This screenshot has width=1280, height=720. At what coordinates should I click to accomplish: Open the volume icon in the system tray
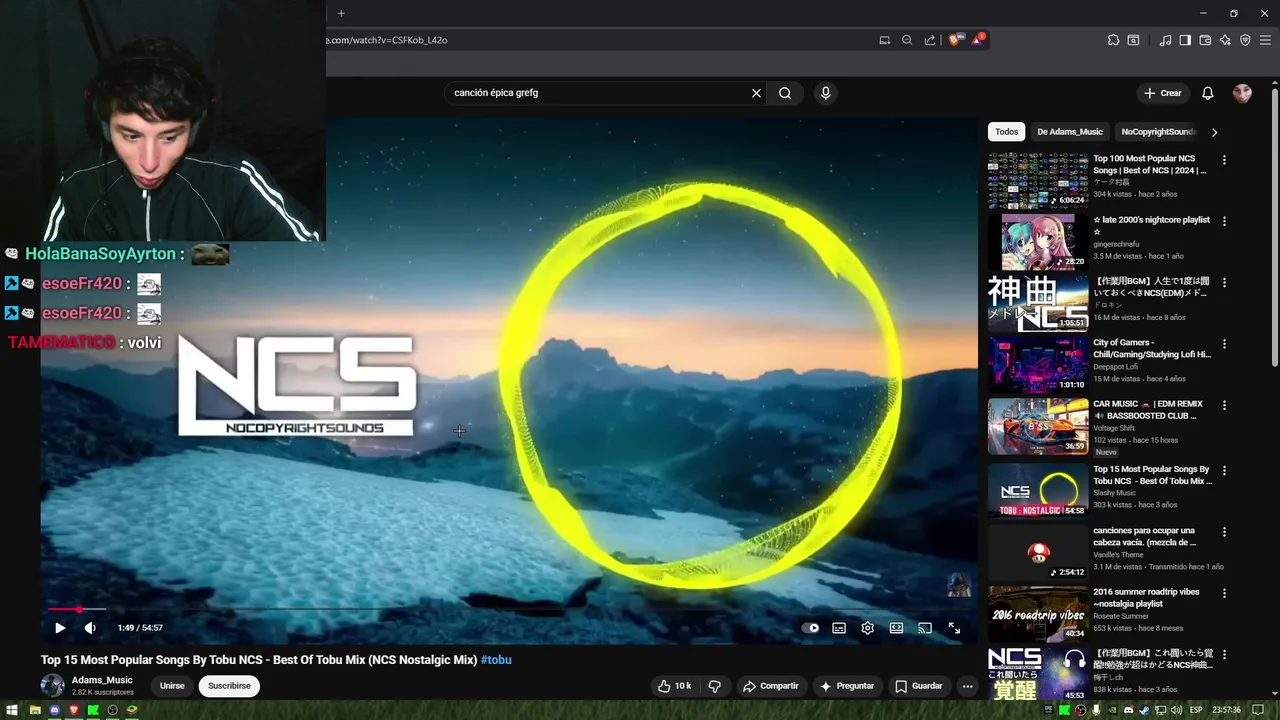1175,710
